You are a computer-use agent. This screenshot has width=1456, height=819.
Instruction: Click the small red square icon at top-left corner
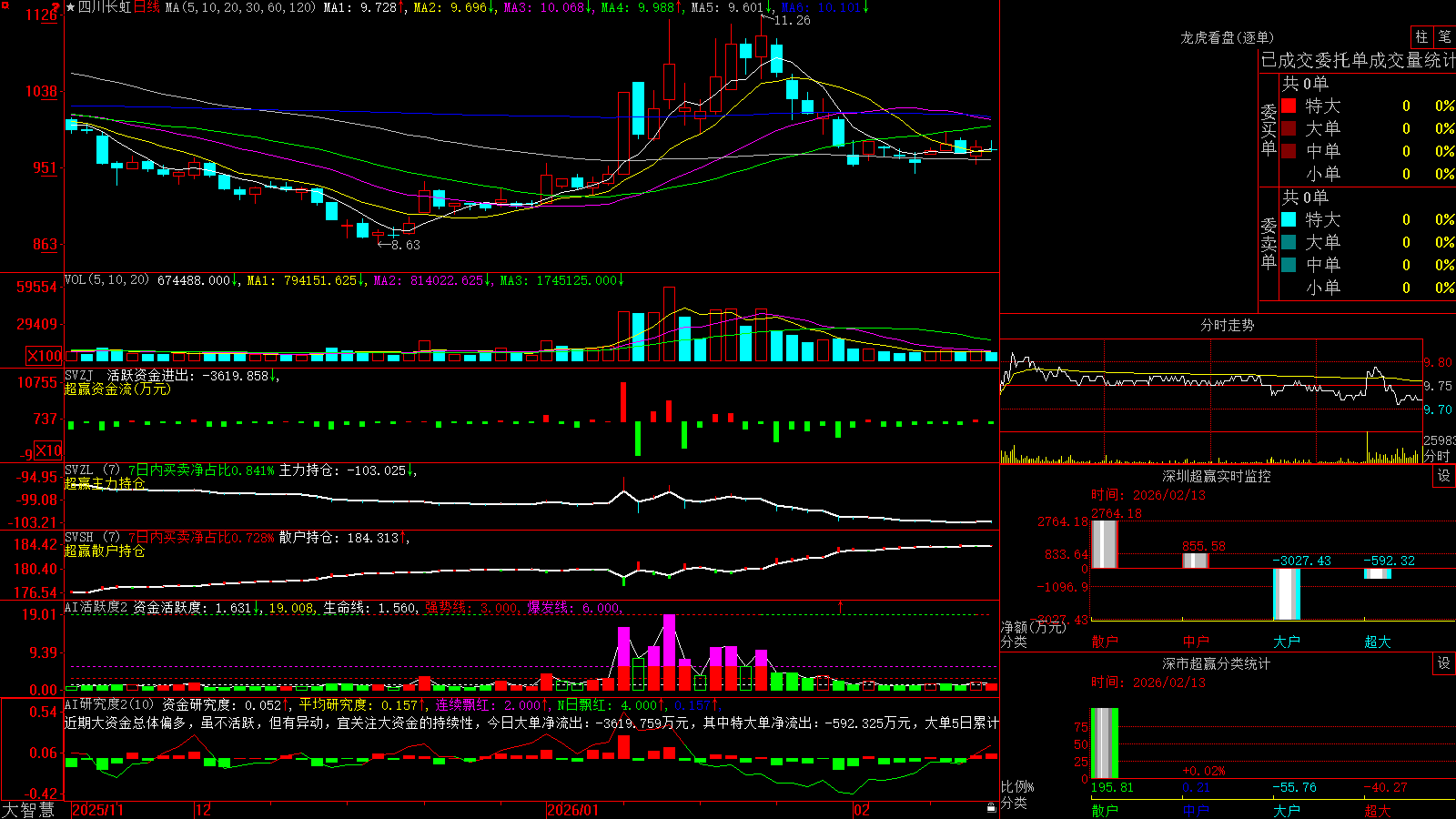click(4, 4)
